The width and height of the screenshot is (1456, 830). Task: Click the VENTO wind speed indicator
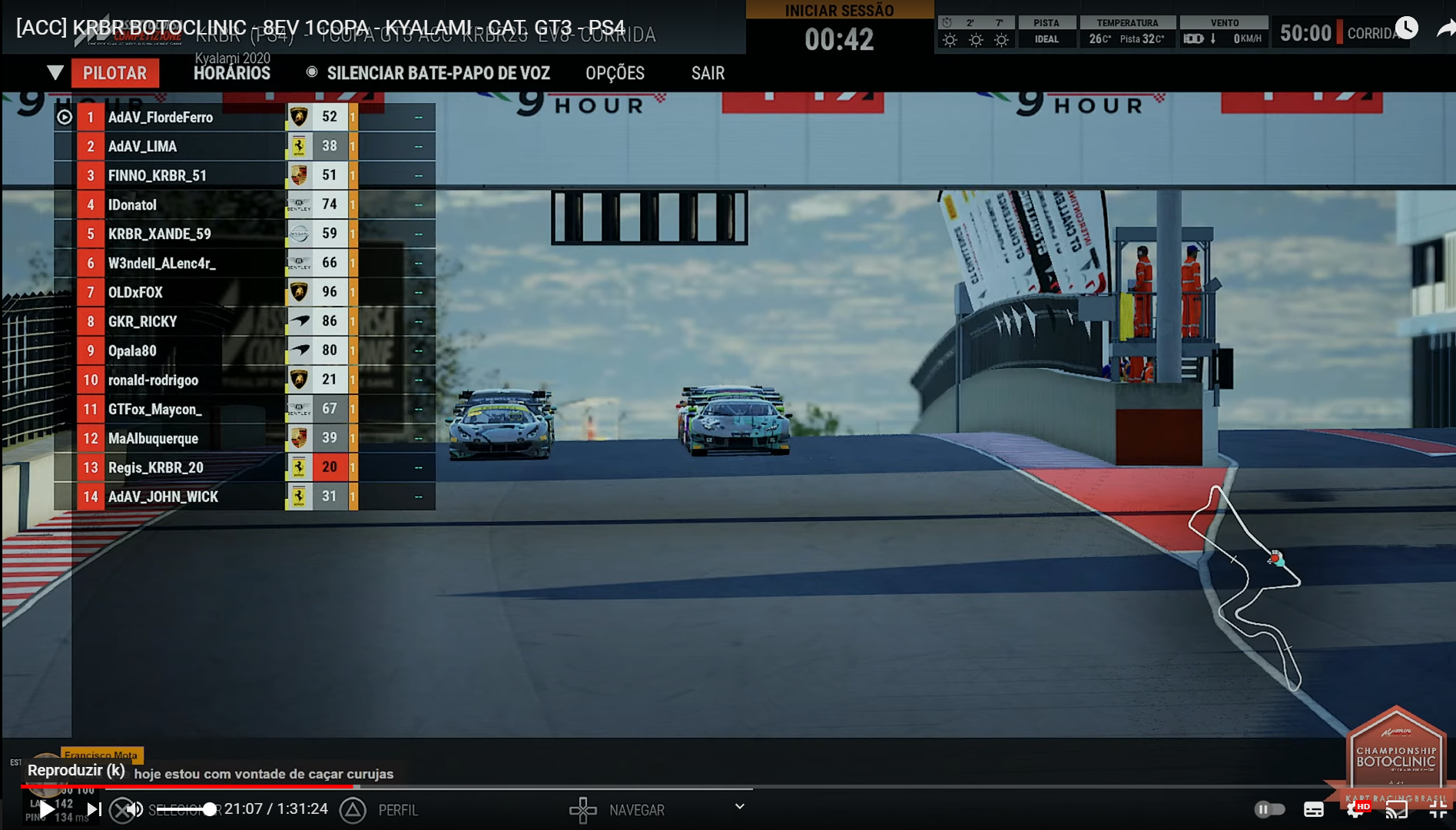pyautogui.click(x=1224, y=32)
